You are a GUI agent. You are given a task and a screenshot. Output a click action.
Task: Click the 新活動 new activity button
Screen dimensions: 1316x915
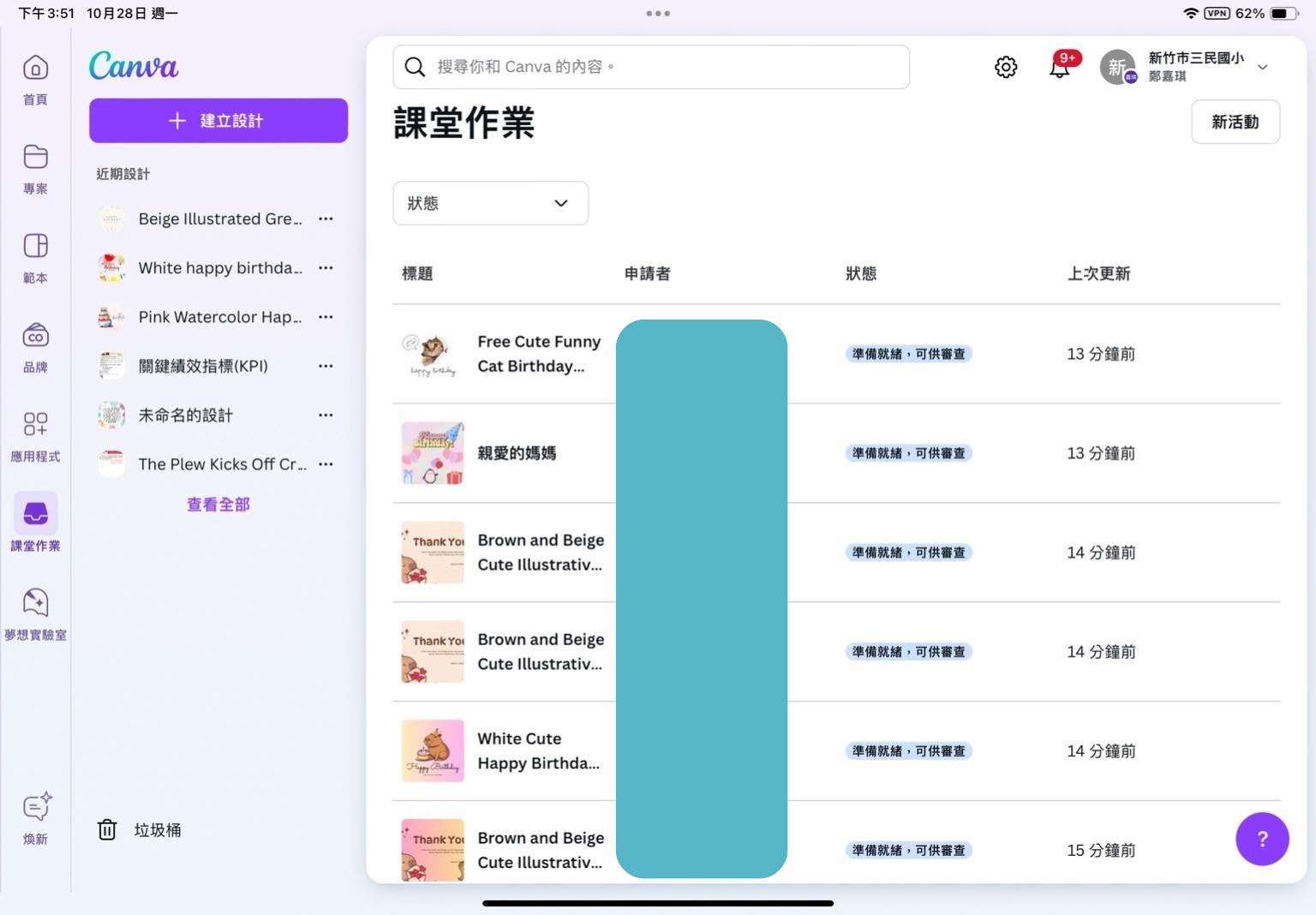point(1235,122)
